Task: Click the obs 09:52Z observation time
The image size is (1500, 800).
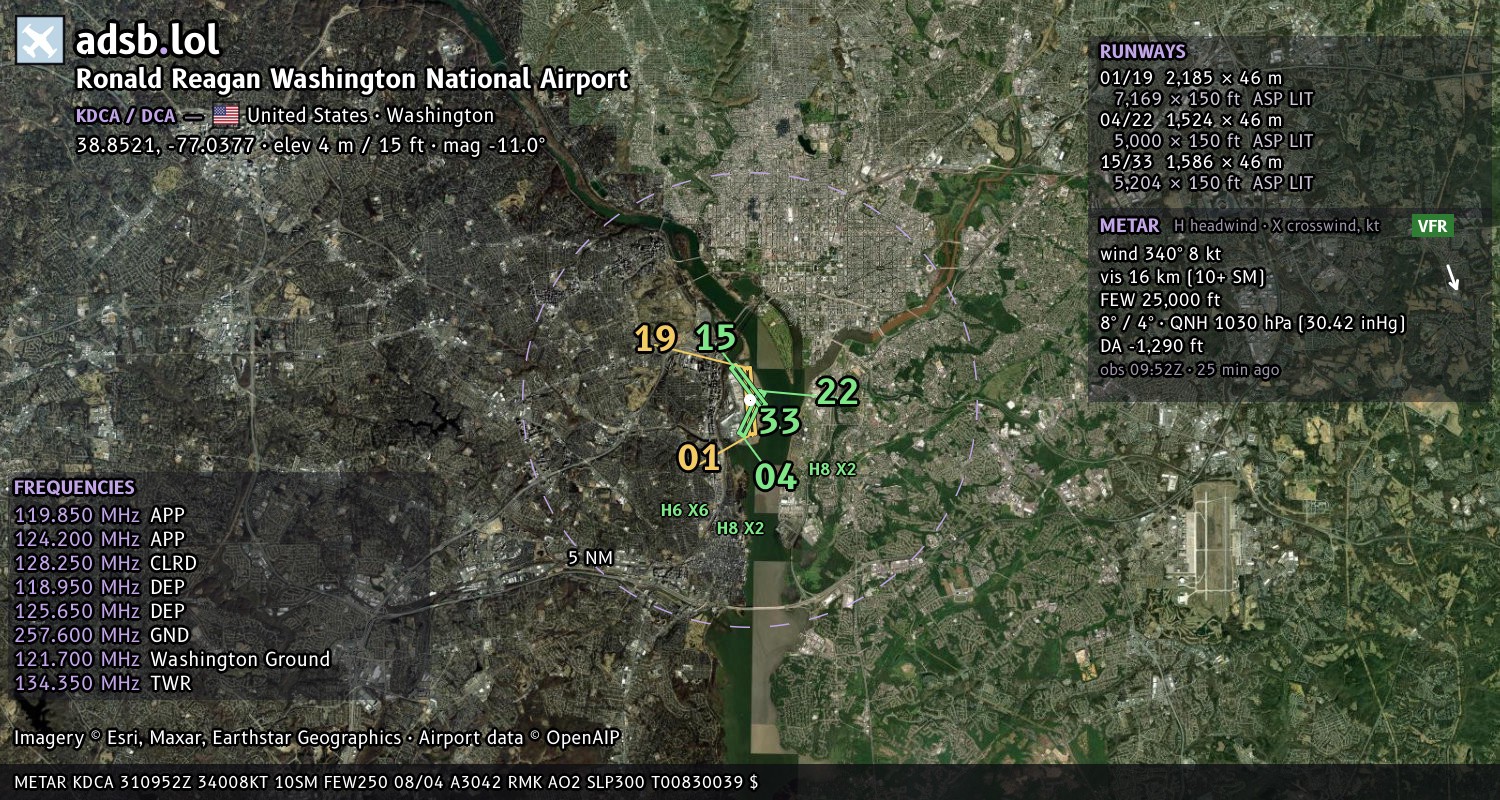Action: [x=1189, y=369]
